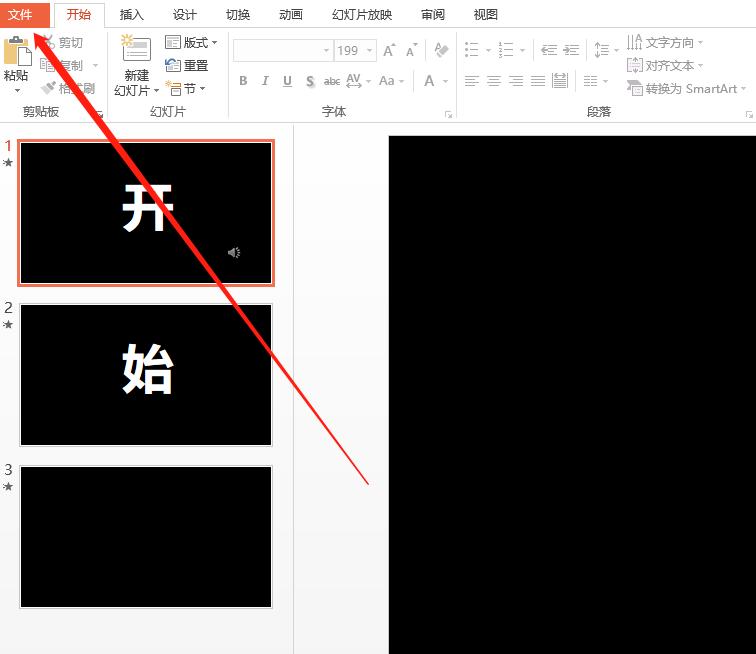Toggle align text right
Viewport: 756px width, 654px height.
[x=516, y=81]
